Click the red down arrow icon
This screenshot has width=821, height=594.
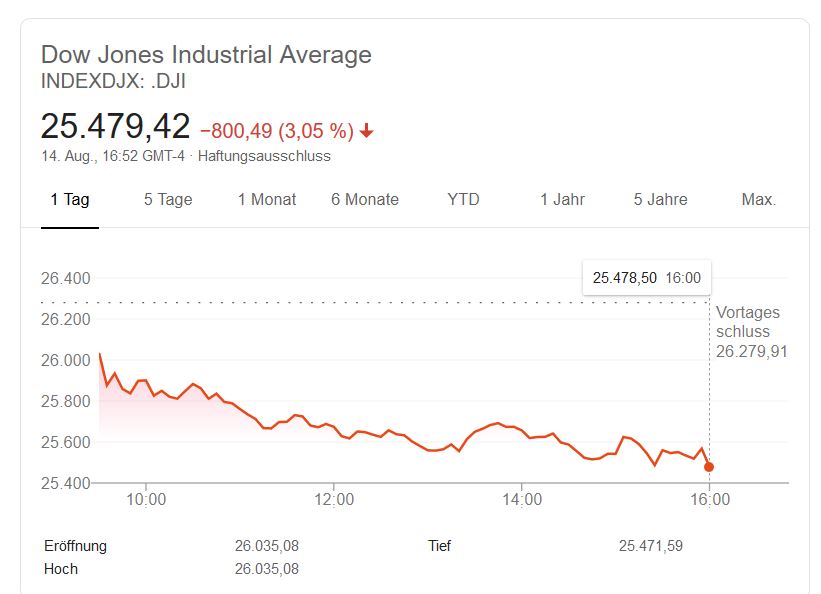tap(367, 131)
